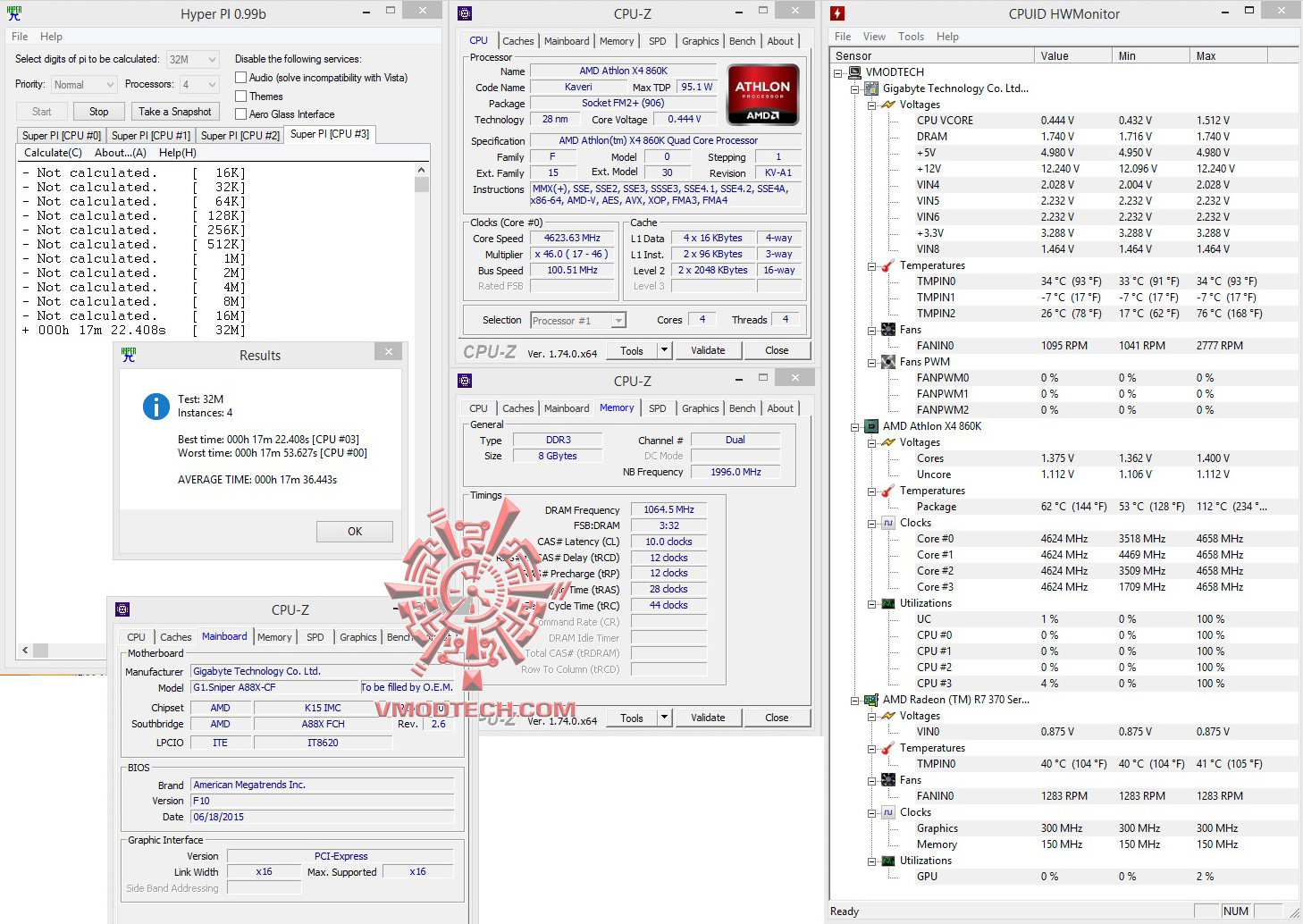1303x924 pixels.
Task: Click the Fans icon above FANIN0 1095 RPM
Action: coord(888,330)
